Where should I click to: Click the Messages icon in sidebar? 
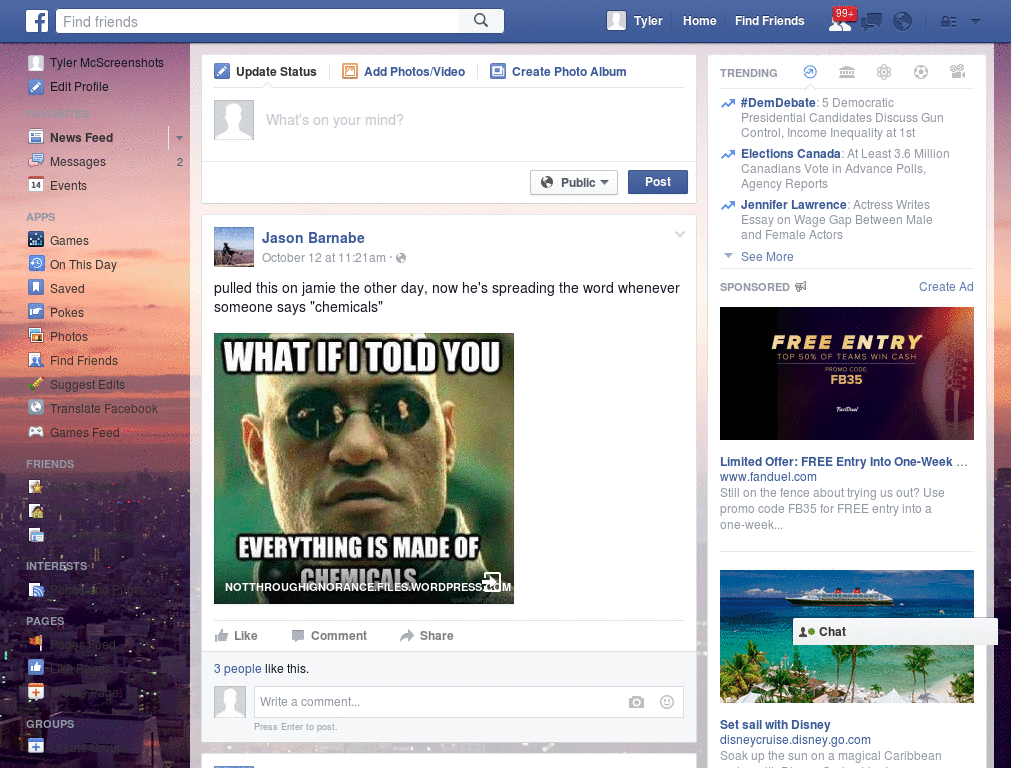pos(36,161)
